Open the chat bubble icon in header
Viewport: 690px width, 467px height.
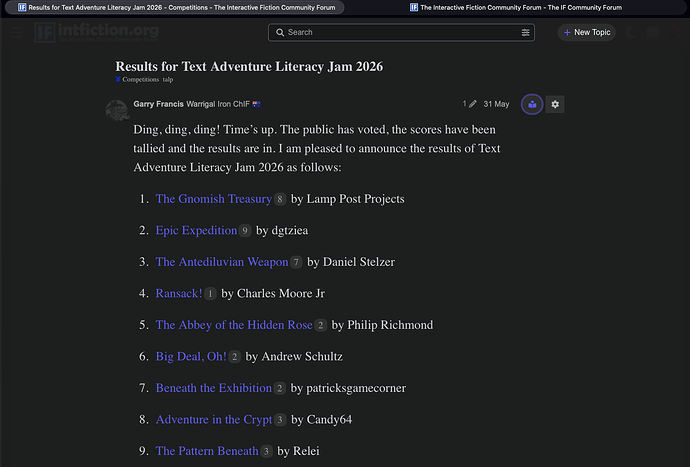(653, 32)
